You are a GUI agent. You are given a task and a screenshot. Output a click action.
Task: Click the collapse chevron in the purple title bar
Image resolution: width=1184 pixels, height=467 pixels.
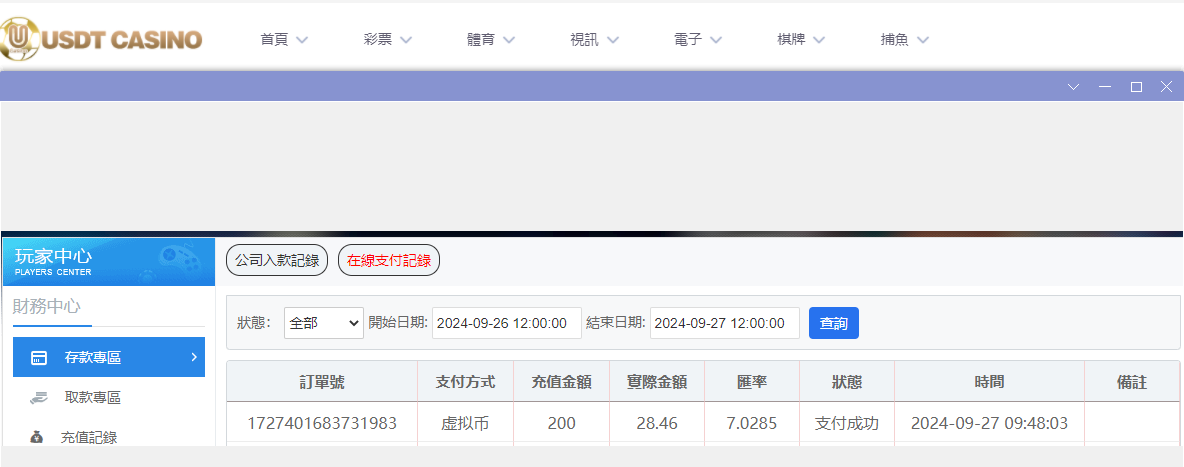click(x=1074, y=87)
